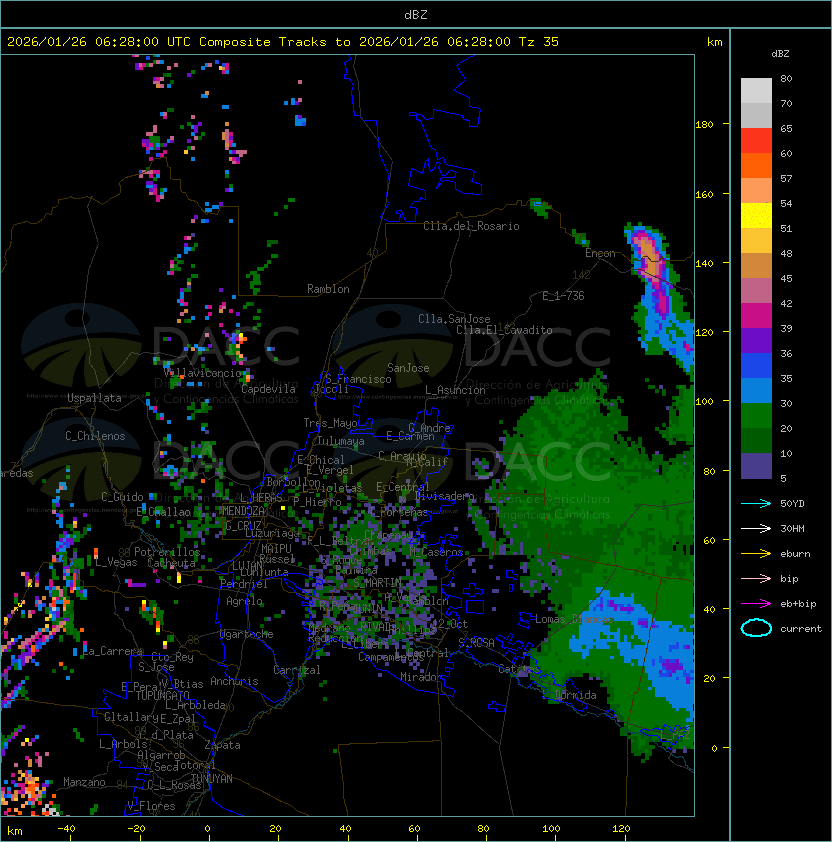Click the 'Uspallata' map label
The width and height of the screenshot is (832, 842).
(94, 398)
